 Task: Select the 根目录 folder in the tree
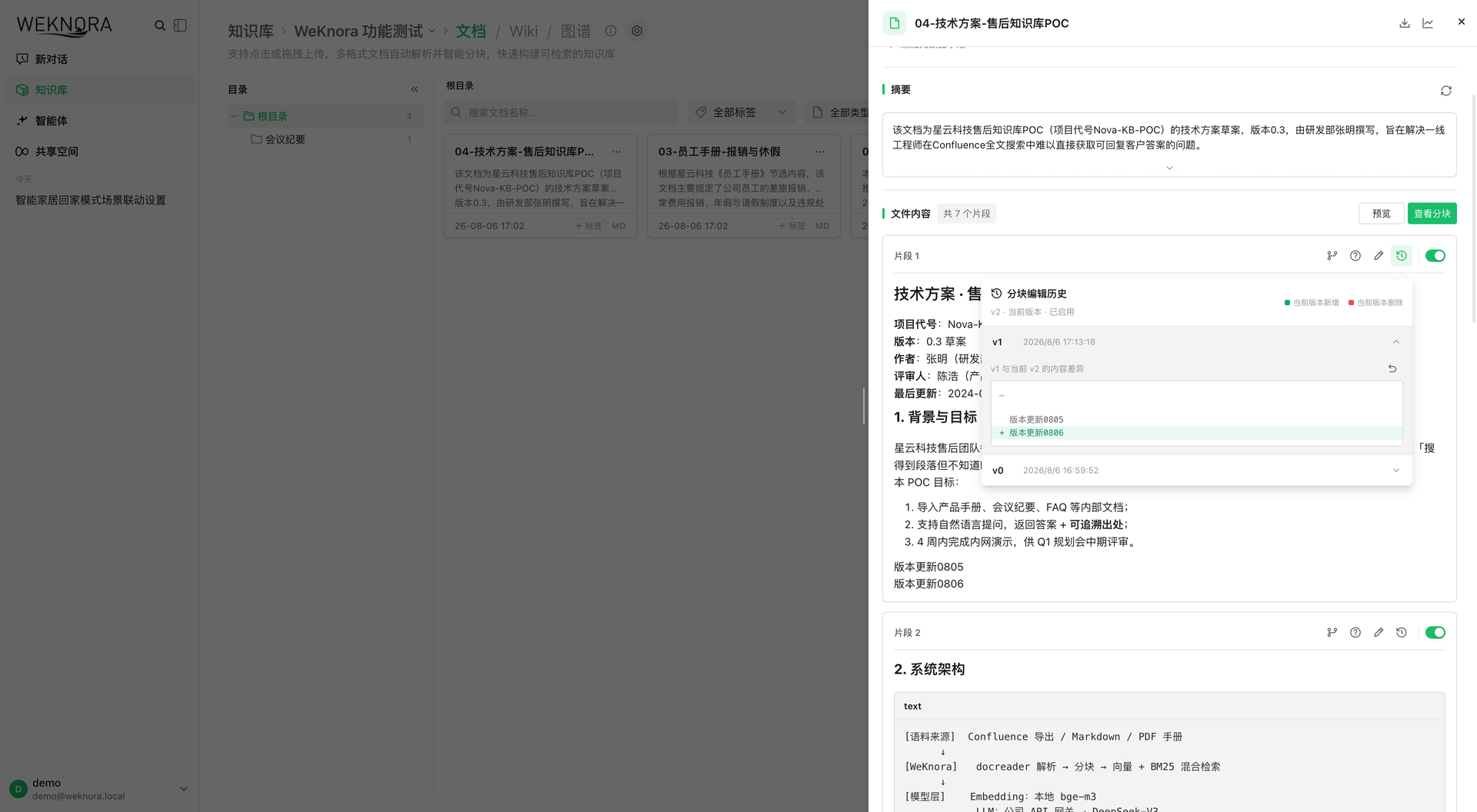326,116
